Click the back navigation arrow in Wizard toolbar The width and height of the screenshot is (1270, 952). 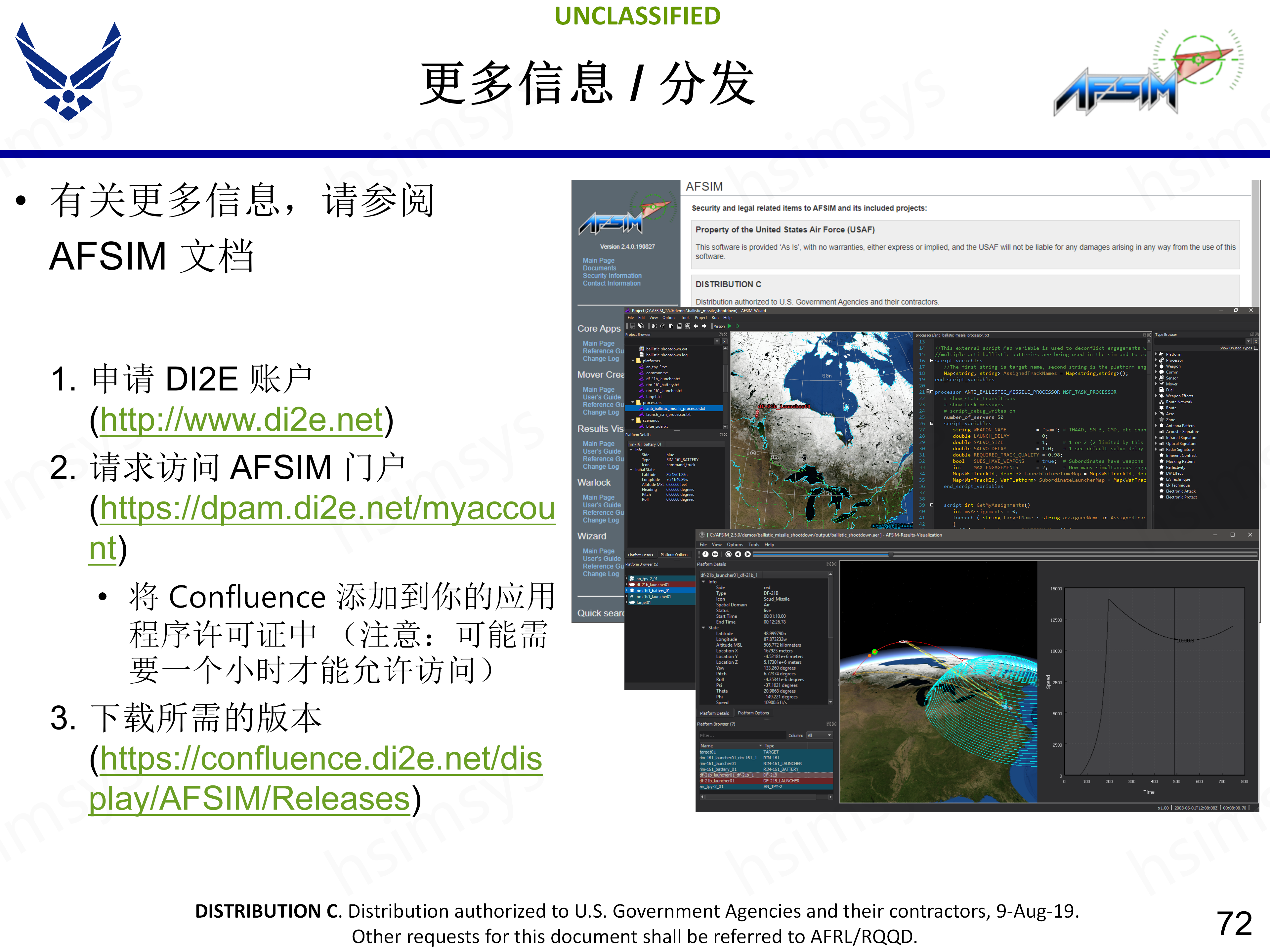pyautogui.click(x=696, y=326)
